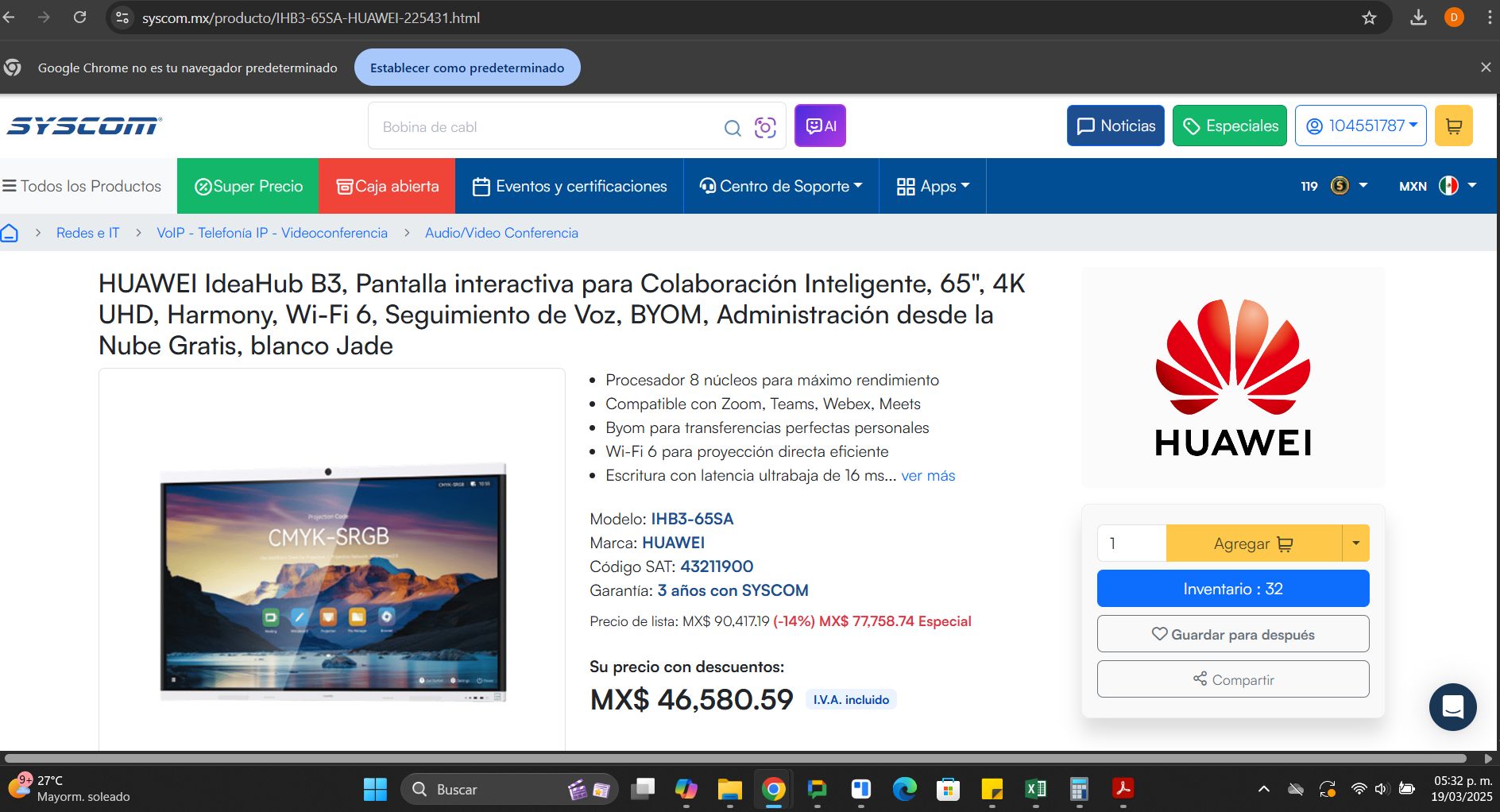This screenshot has width=1500, height=812.
Task: Open Adobe Acrobat in taskbar
Action: click(1123, 789)
